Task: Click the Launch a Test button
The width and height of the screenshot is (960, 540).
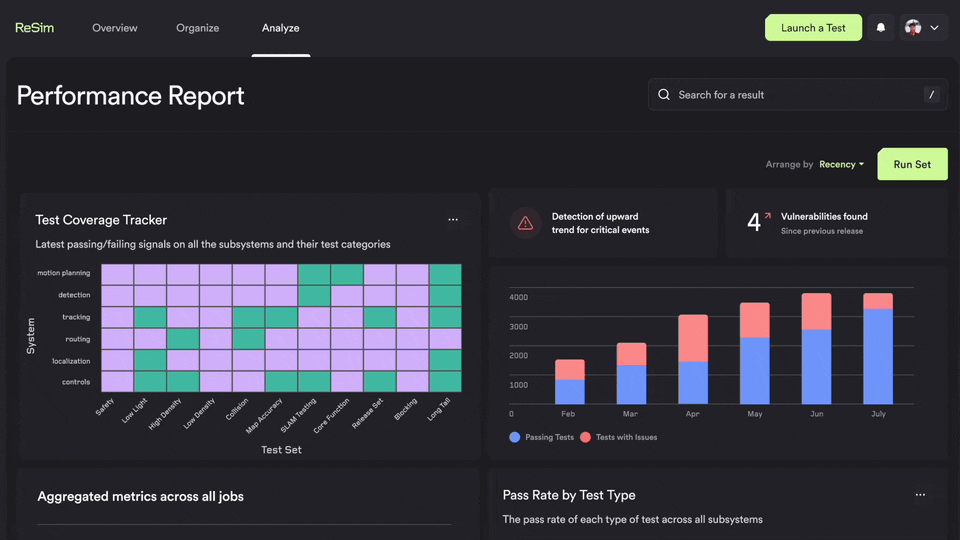Action: coord(813,28)
